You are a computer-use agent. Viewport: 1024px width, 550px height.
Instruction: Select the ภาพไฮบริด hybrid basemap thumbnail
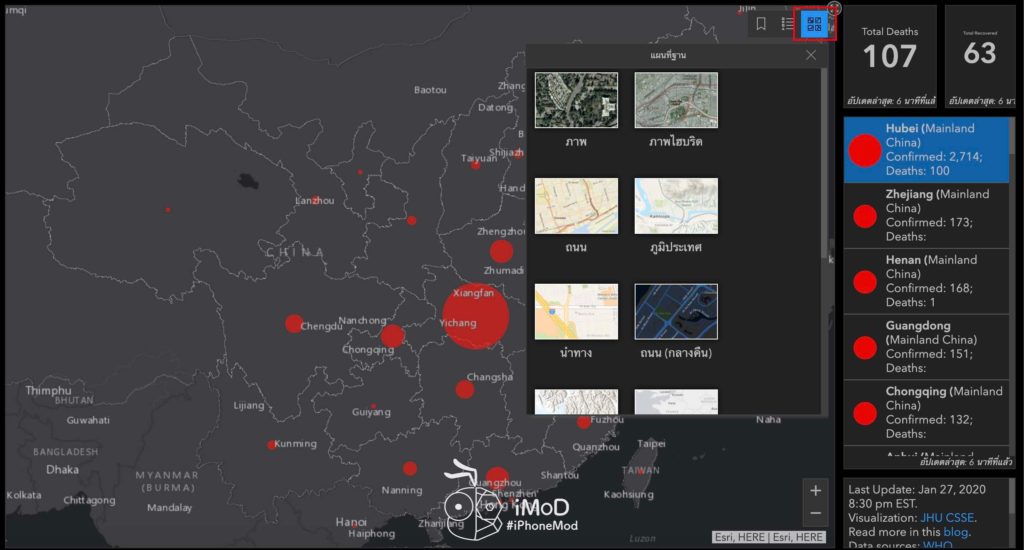tap(676, 100)
